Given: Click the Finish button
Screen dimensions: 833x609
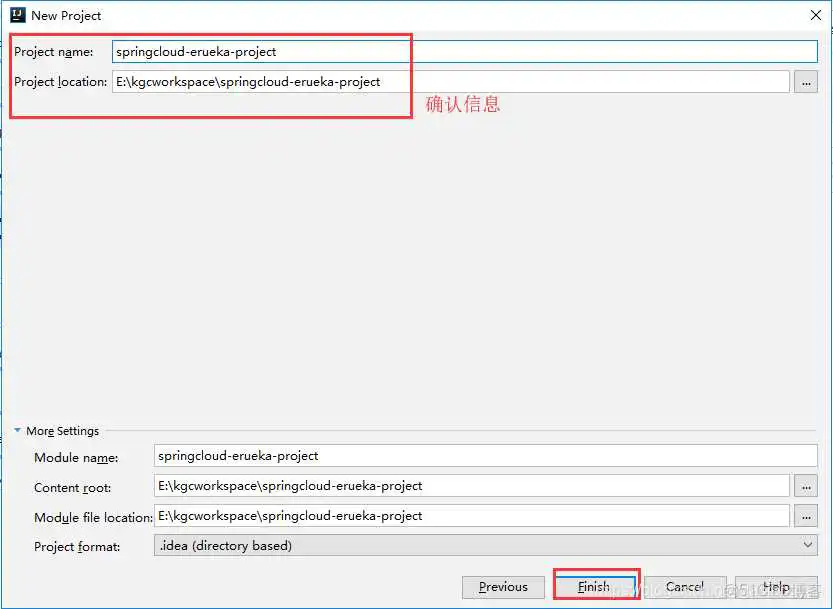Looking at the screenshot, I should [594, 587].
